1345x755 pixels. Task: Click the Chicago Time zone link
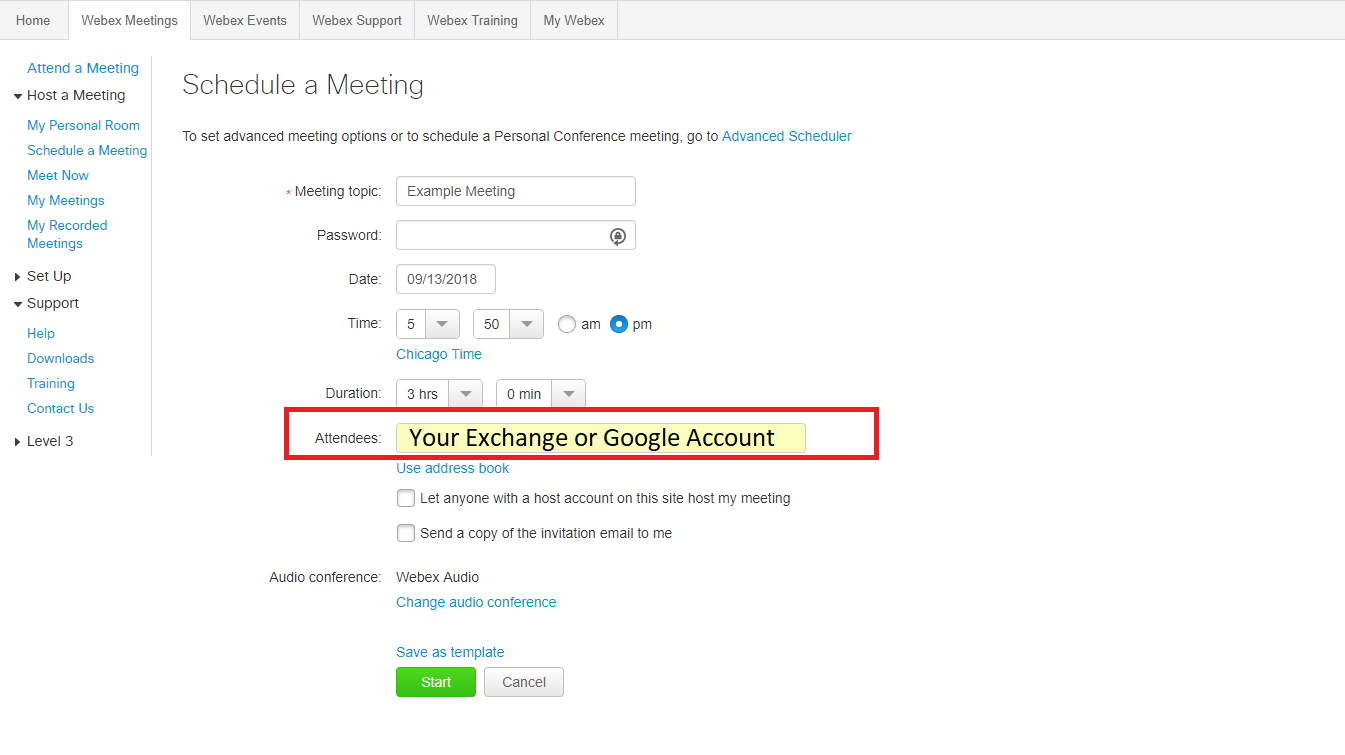point(439,354)
